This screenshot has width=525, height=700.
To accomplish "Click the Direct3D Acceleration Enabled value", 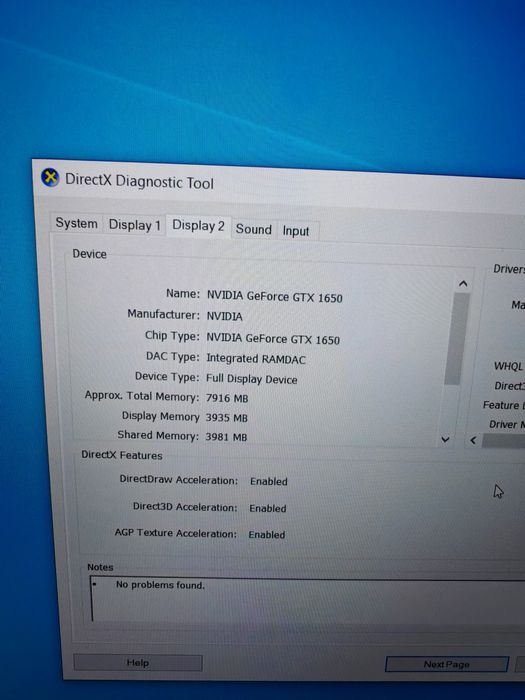I will (x=268, y=508).
